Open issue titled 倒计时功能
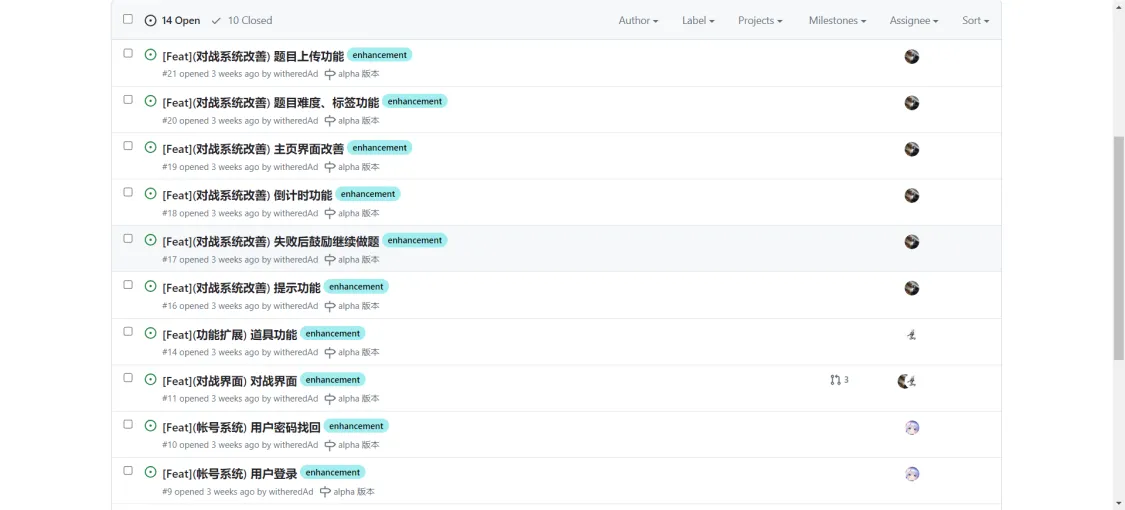1125x510 pixels. [248, 195]
